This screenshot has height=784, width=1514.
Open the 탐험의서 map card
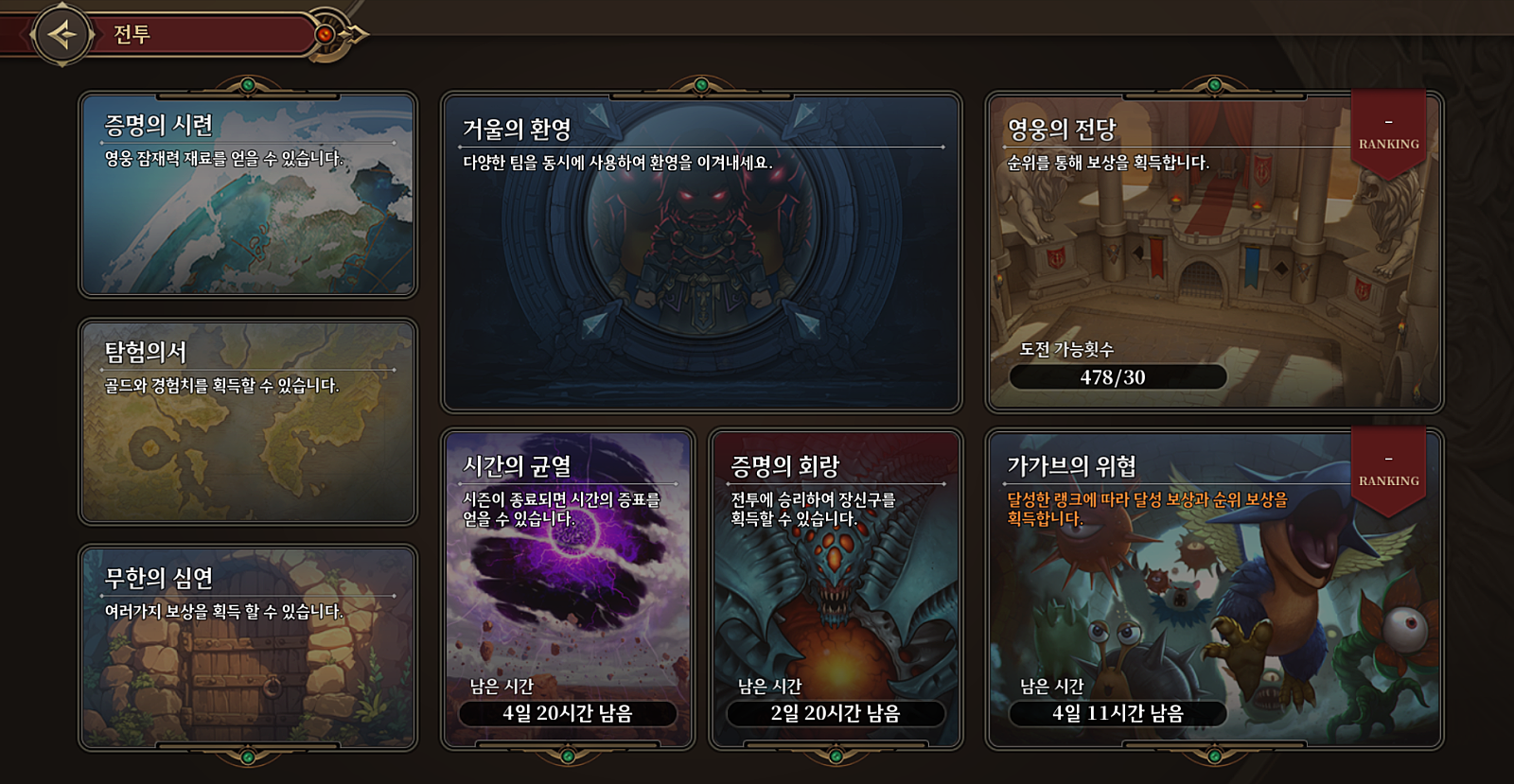coord(248,421)
